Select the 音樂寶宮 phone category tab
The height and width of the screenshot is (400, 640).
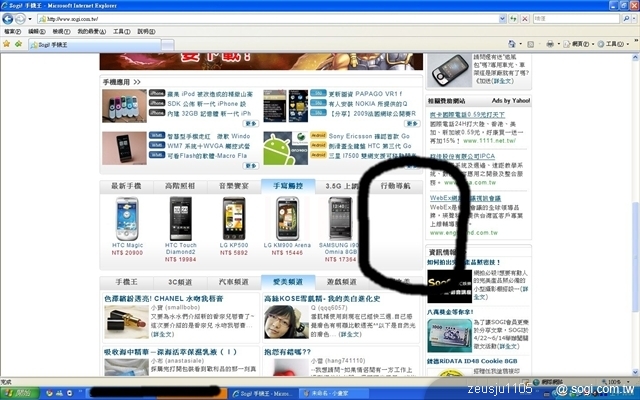[x=233, y=186]
